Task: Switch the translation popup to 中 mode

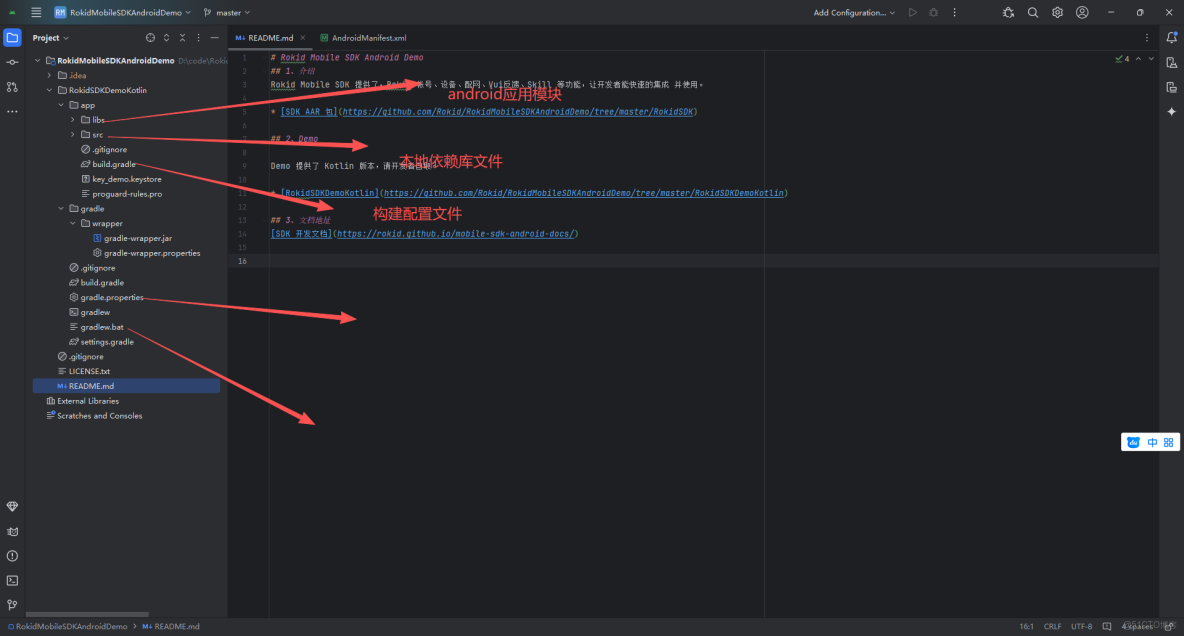Action: click(x=1152, y=441)
